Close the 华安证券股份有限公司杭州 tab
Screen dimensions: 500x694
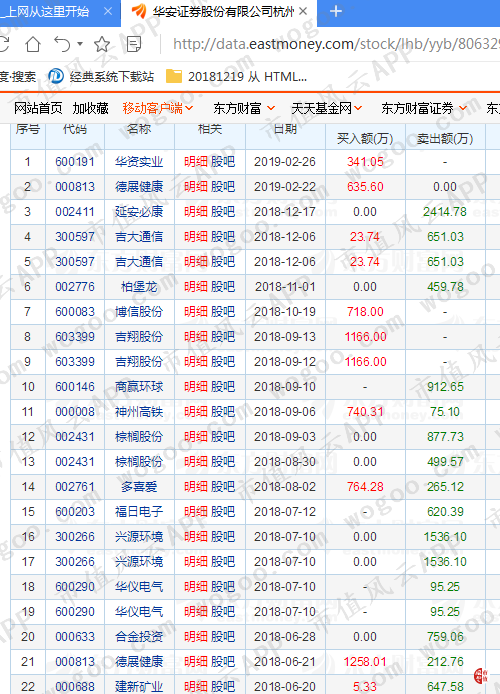[303, 11]
